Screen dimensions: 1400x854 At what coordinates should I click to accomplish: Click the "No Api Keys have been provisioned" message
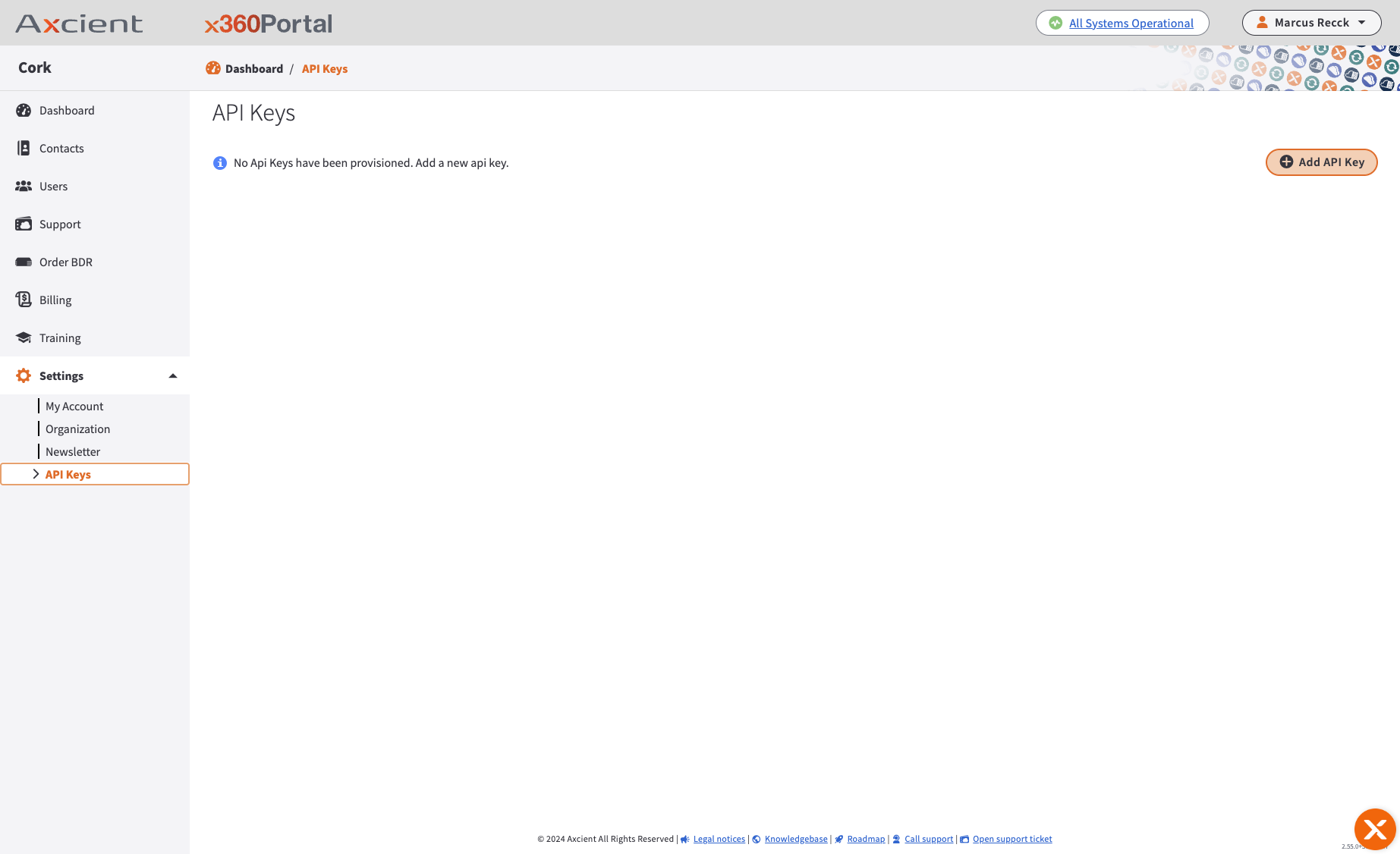coord(371,162)
